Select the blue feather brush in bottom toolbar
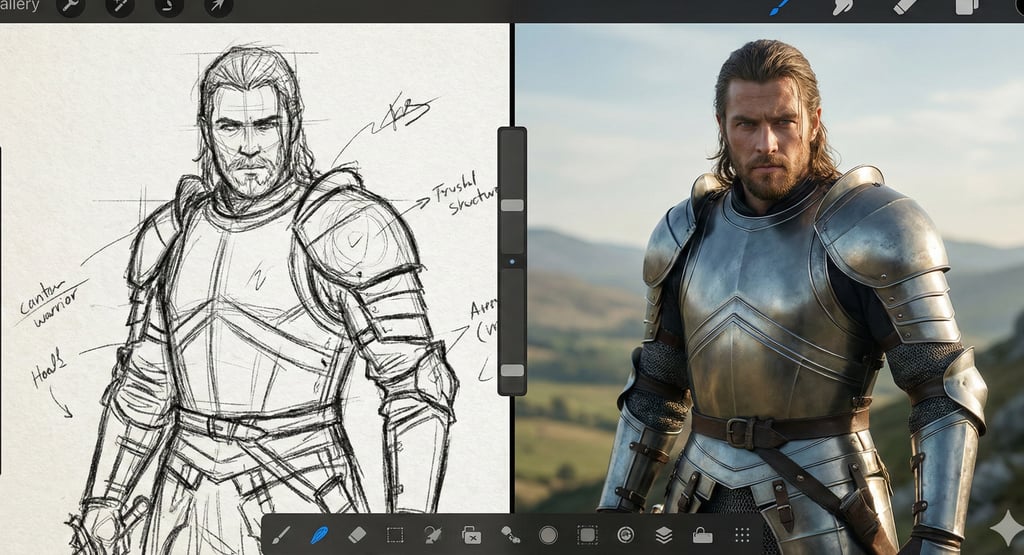 319,535
